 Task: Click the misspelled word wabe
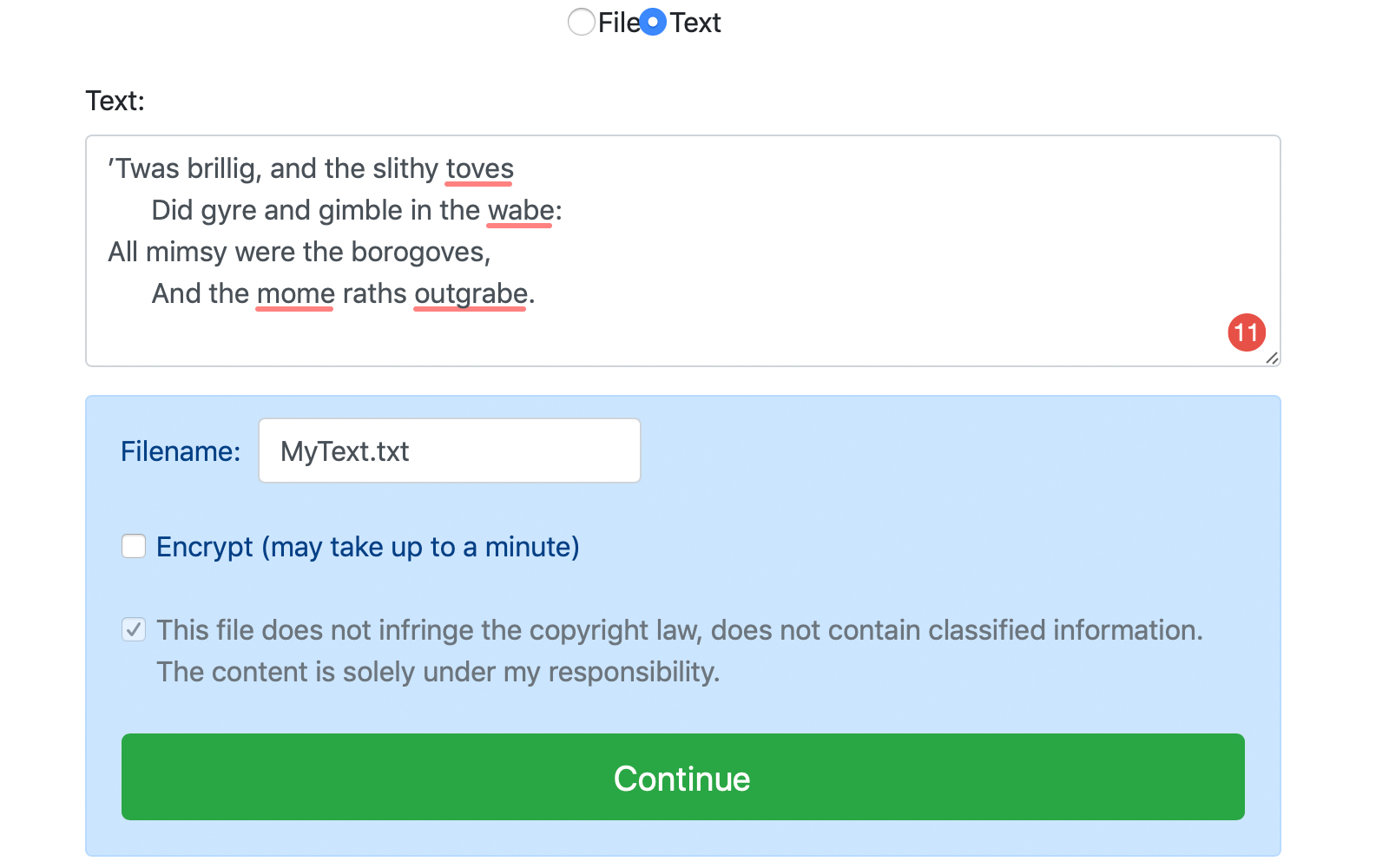click(520, 210)
